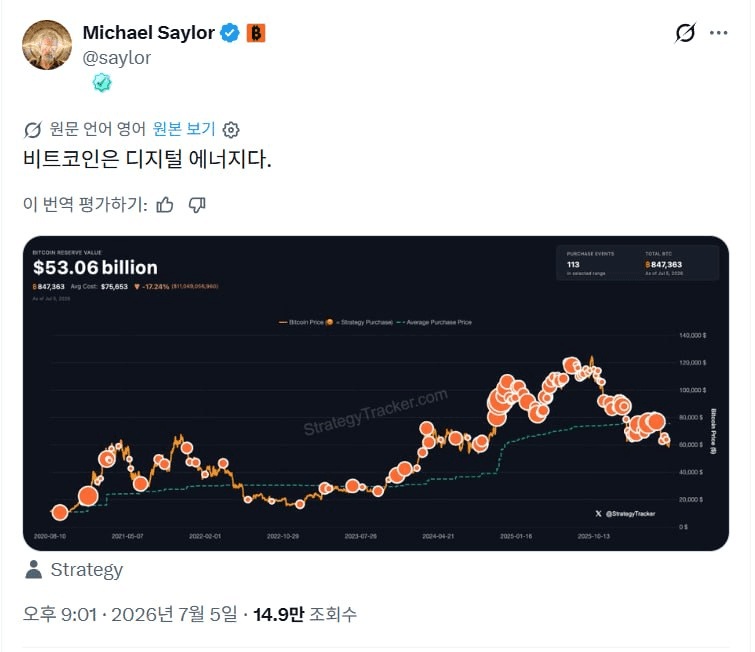Click the blue verified checkmark badge

pos(230,33)
